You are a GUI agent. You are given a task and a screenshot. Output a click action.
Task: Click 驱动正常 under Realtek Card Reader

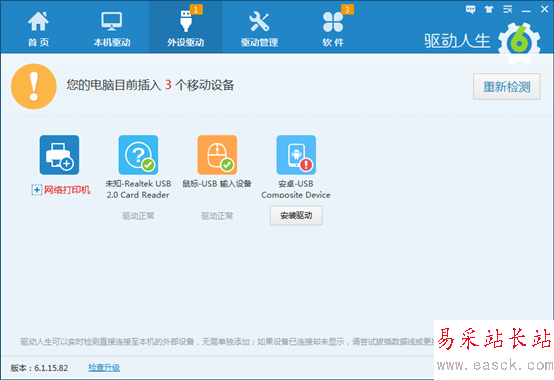(138, 216)
